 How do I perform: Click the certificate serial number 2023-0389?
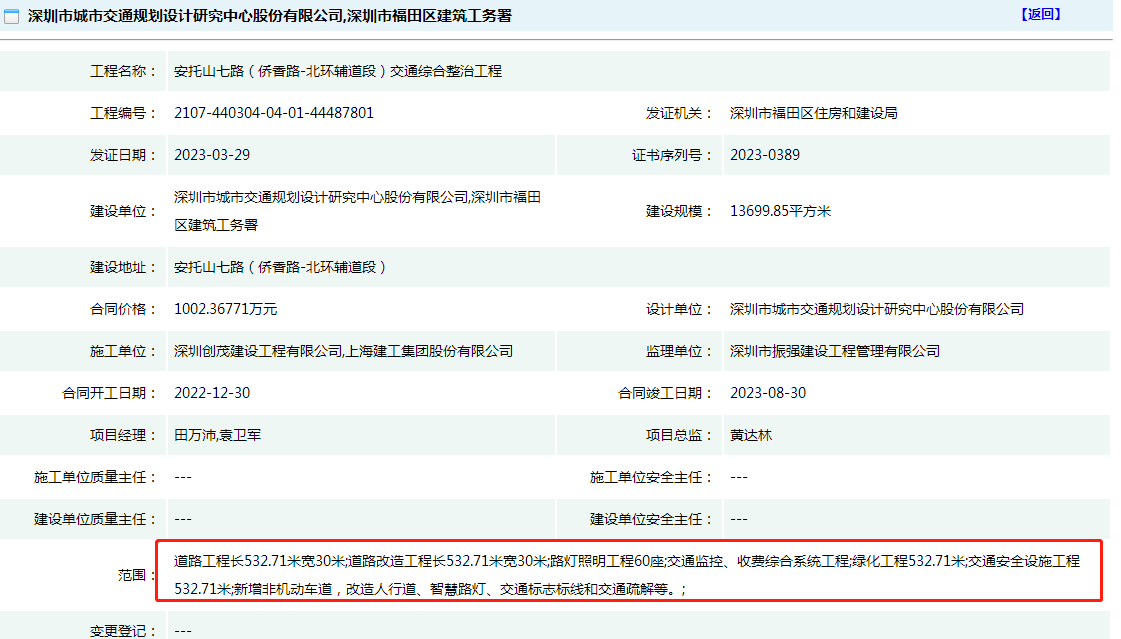pyautogui.click(x=764, y=155)
